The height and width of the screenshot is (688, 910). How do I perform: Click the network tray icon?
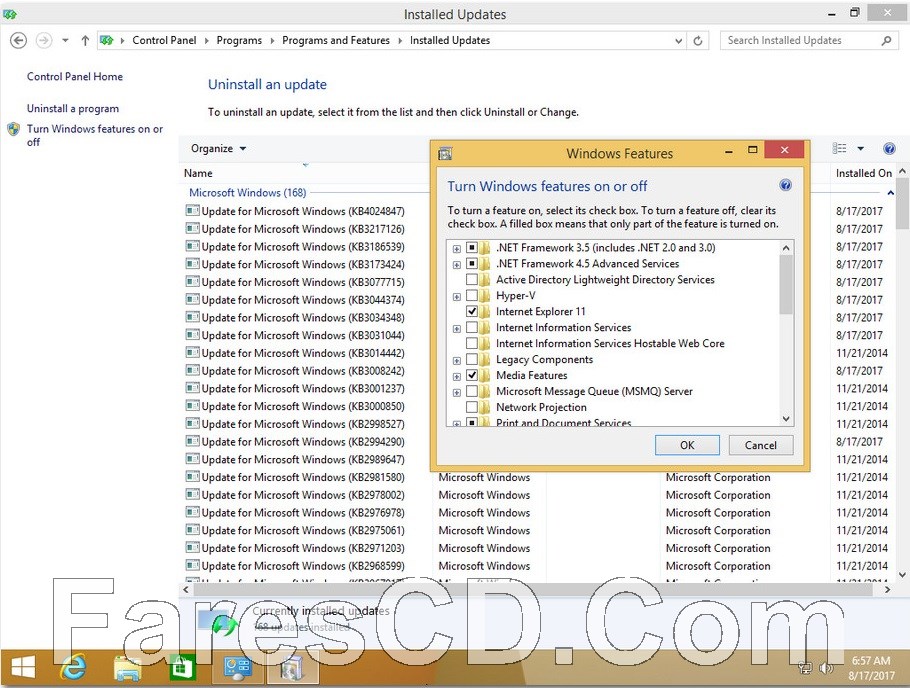click(805, 669)
